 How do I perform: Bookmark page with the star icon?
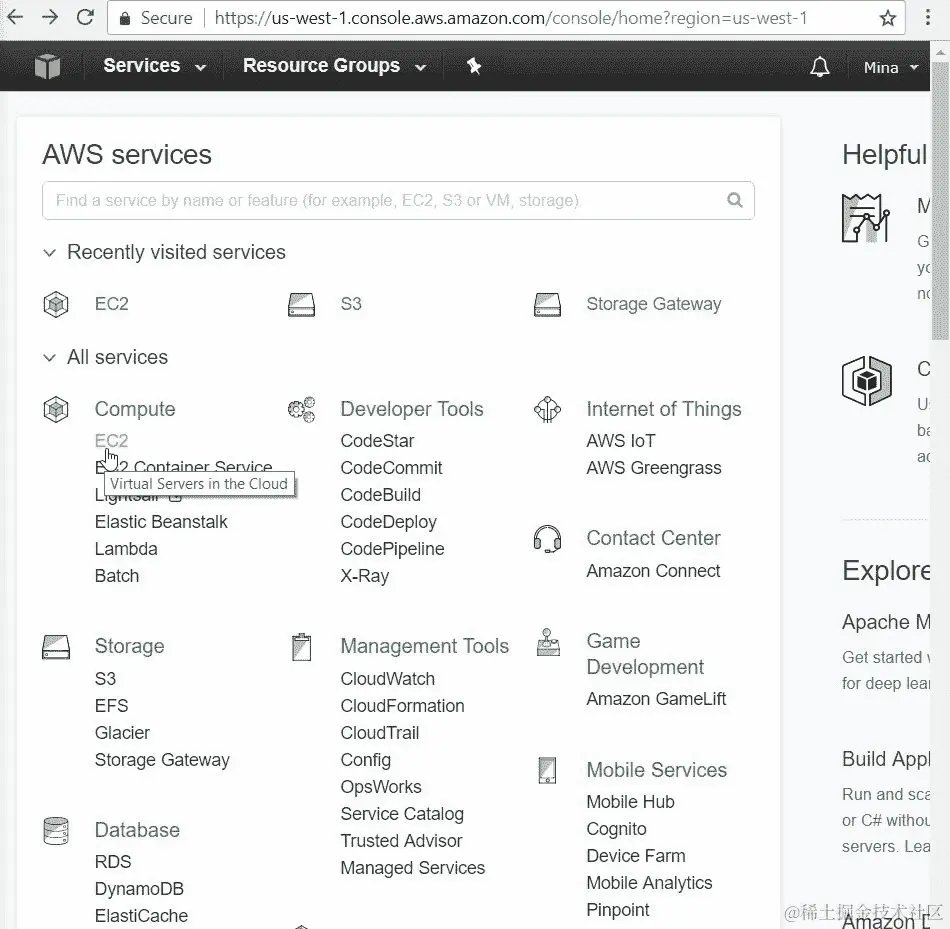[887, 18]
